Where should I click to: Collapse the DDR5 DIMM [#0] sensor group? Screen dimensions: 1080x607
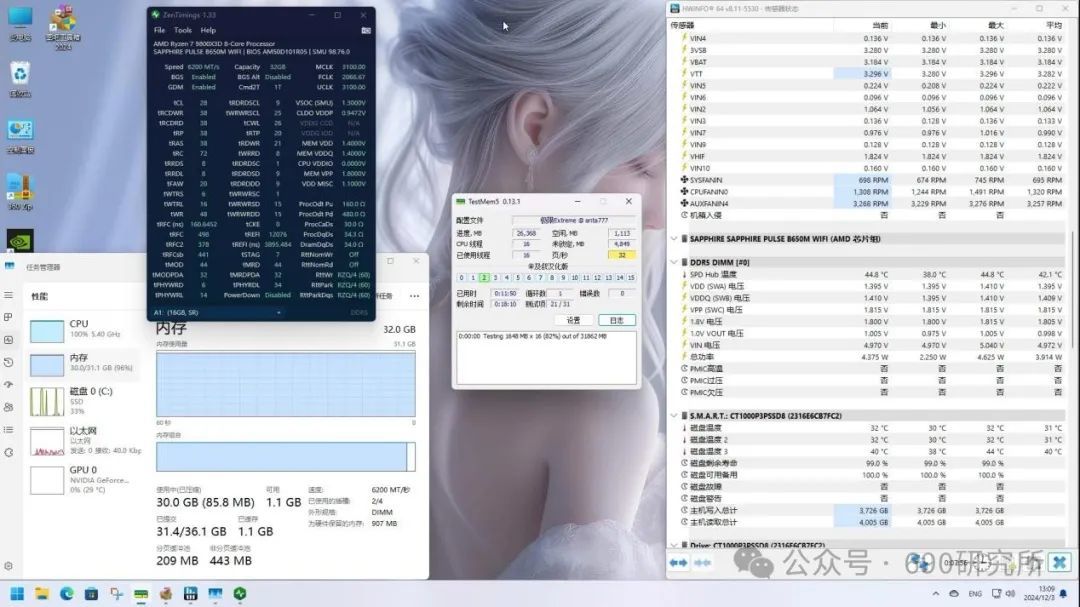coord(674,263)
